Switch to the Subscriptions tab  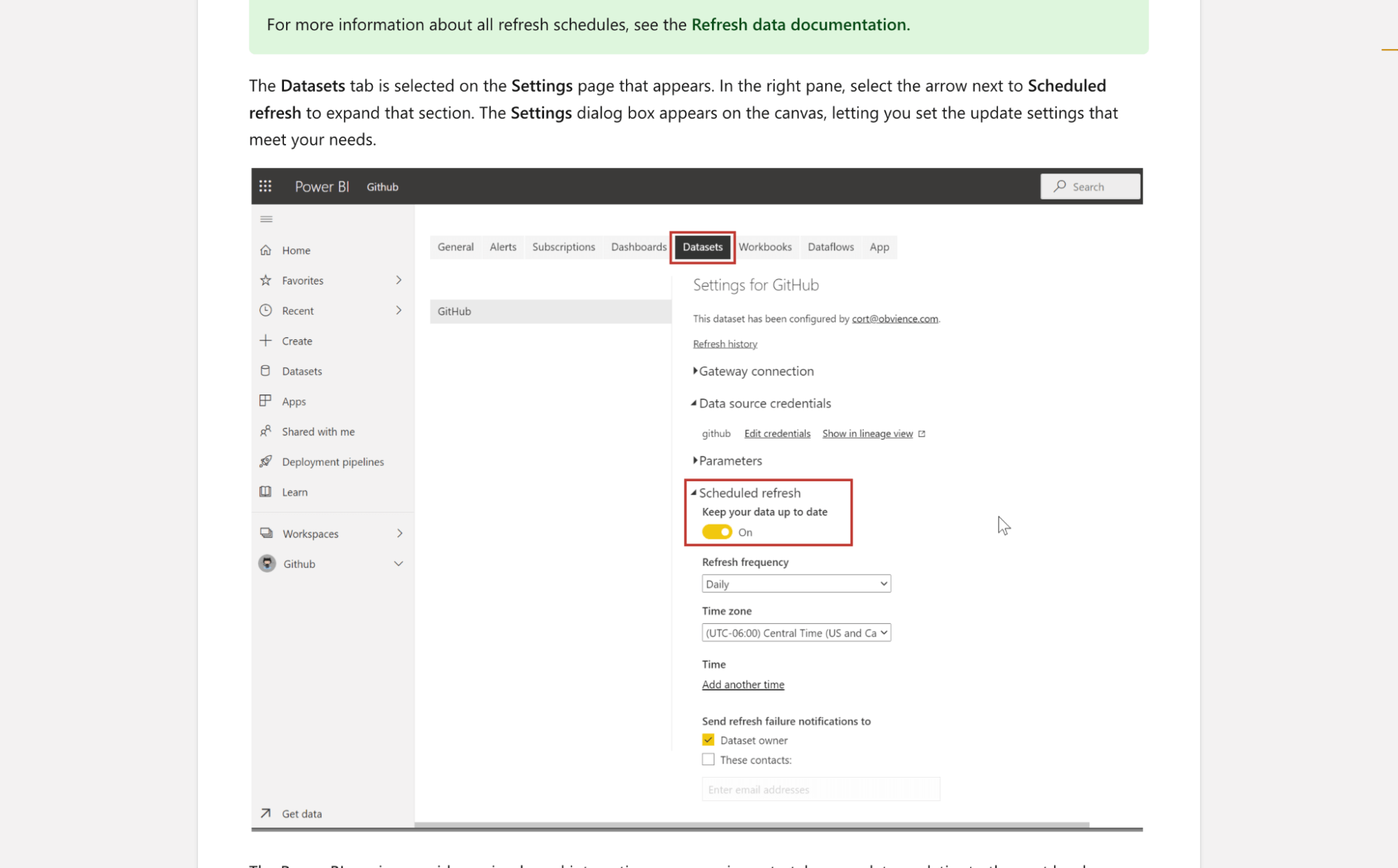coord(564,247)
